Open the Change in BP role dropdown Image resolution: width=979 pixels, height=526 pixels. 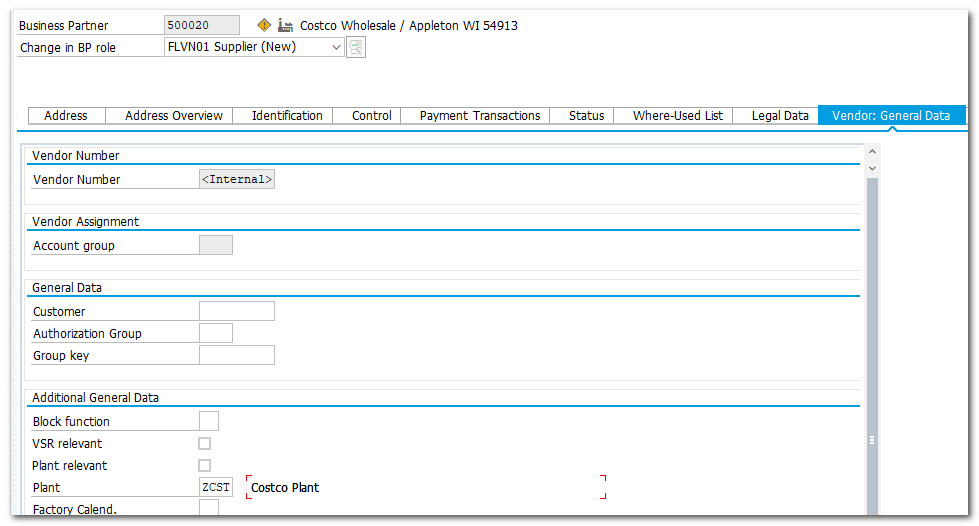[x=335, y=47]
